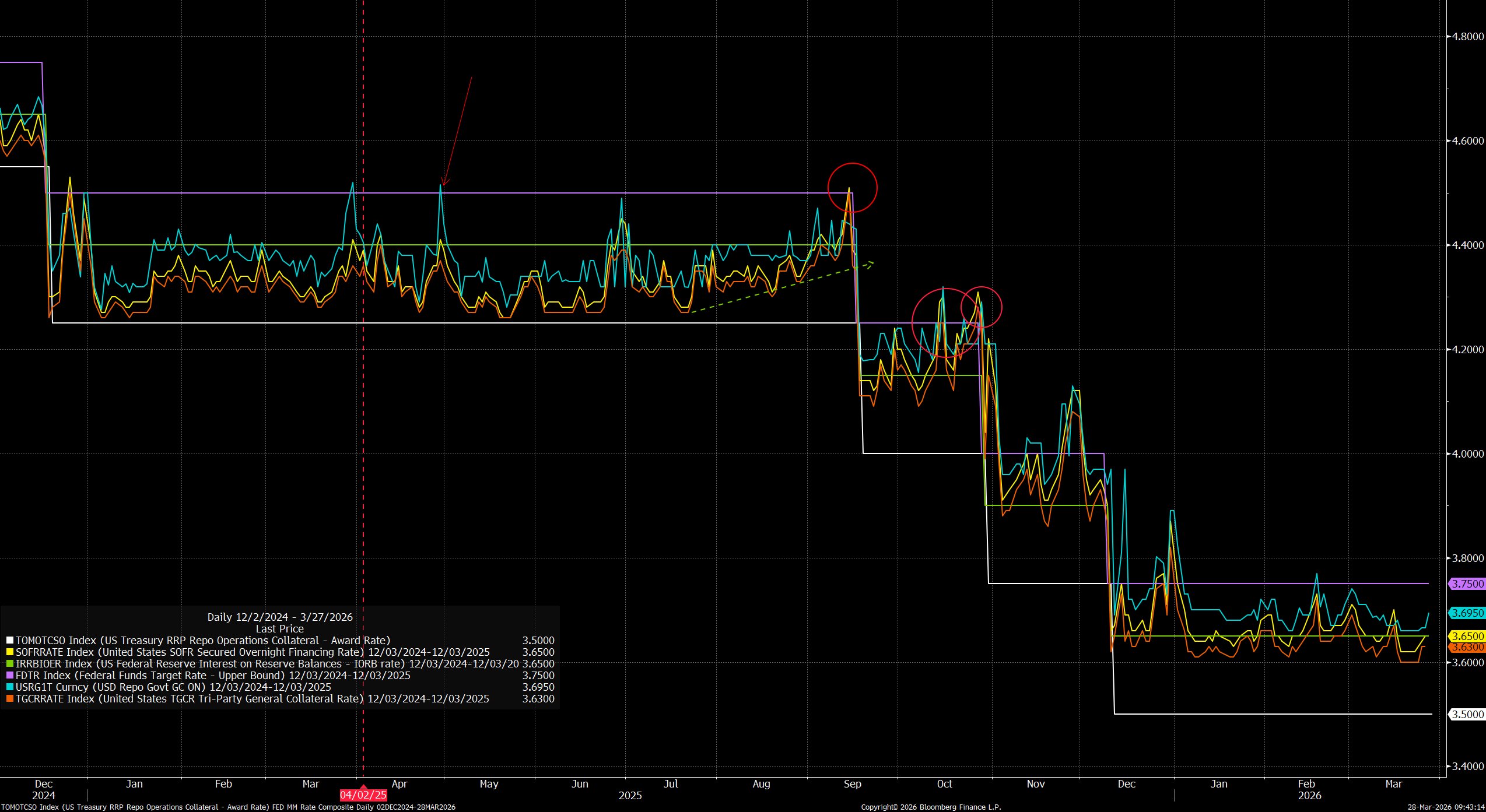Select the TGCR Tri-Party General Collateral legend entry

click(251, 699)
